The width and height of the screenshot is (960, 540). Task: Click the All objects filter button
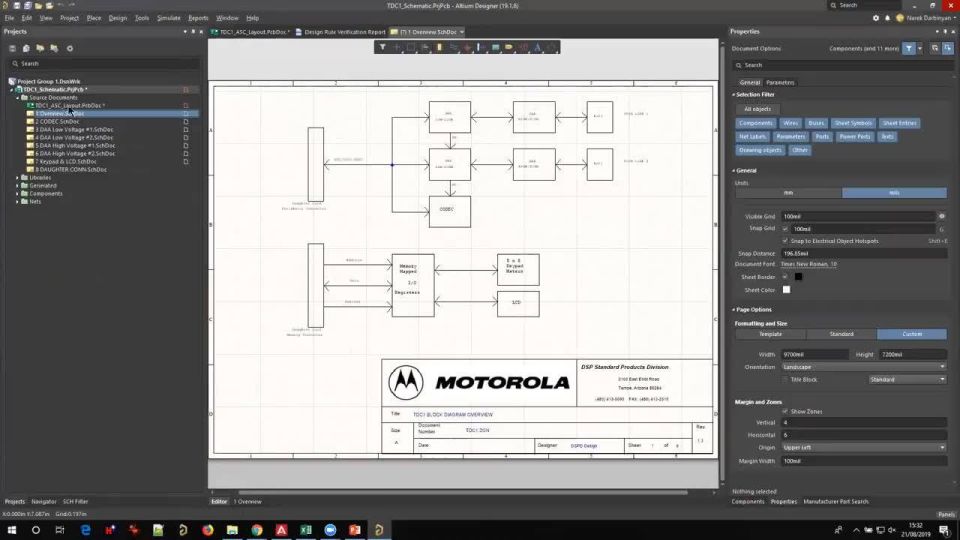[x=757, y=109]
